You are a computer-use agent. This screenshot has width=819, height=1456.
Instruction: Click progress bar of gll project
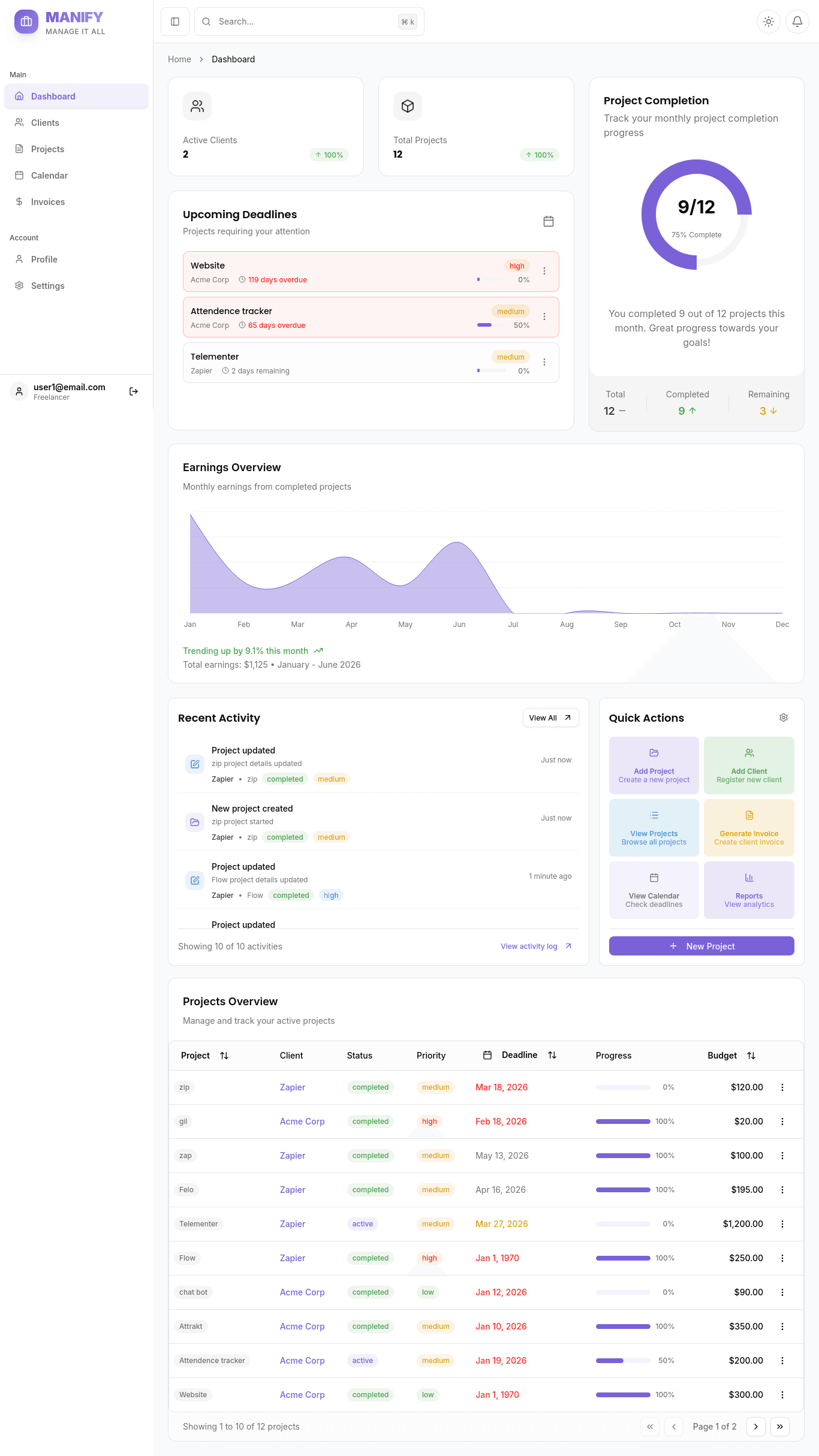point(623,1122)
